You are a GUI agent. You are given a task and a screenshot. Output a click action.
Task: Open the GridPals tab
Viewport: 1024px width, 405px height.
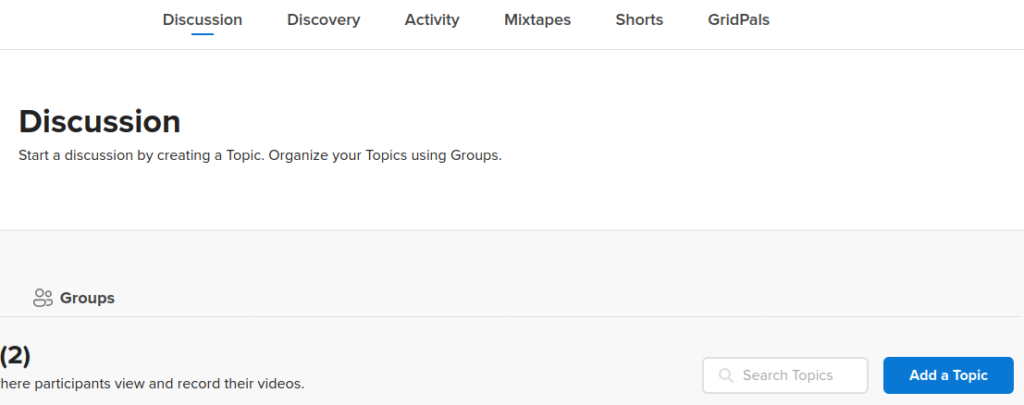click(x=739, y=20)
